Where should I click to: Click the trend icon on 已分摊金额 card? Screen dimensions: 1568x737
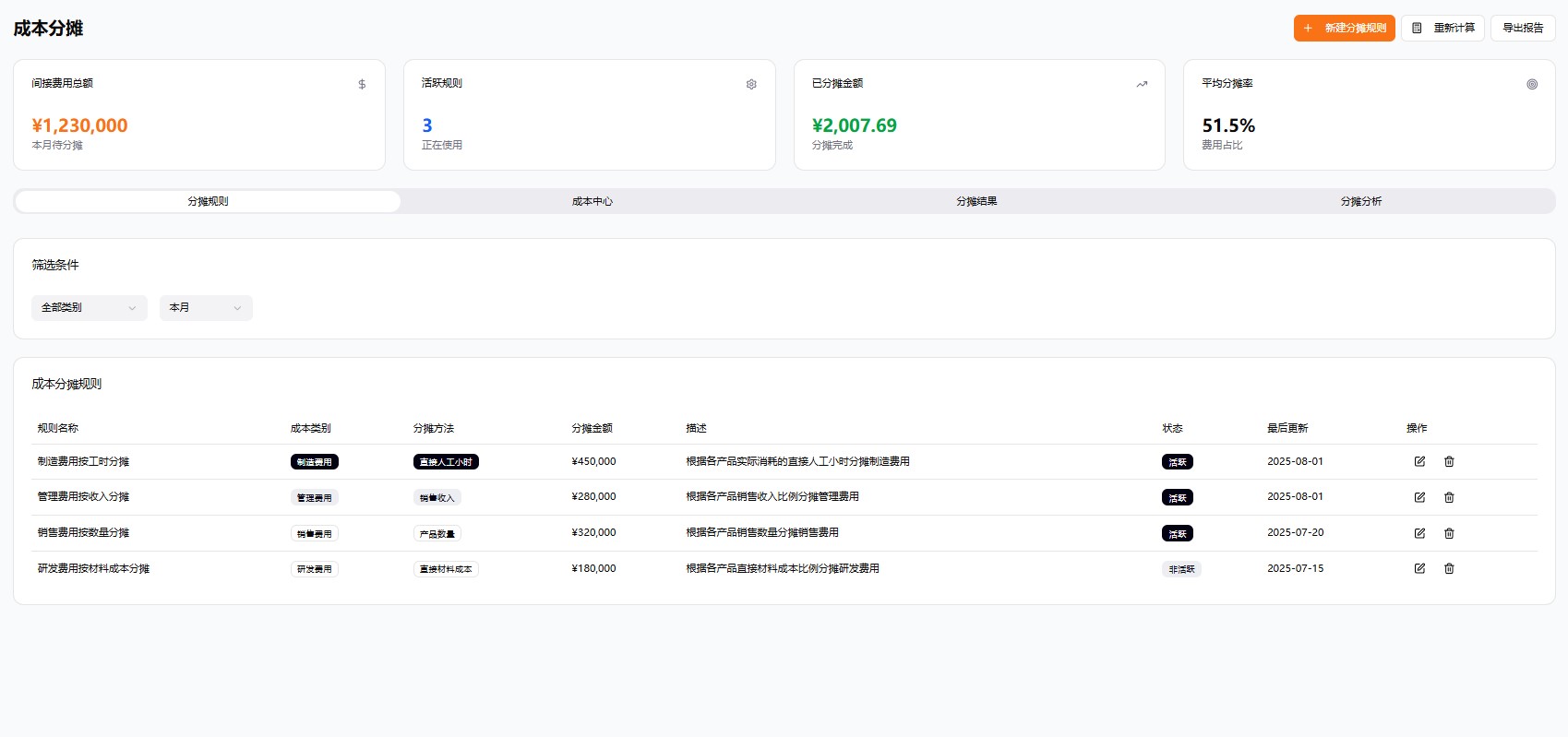click(1142, 84)
